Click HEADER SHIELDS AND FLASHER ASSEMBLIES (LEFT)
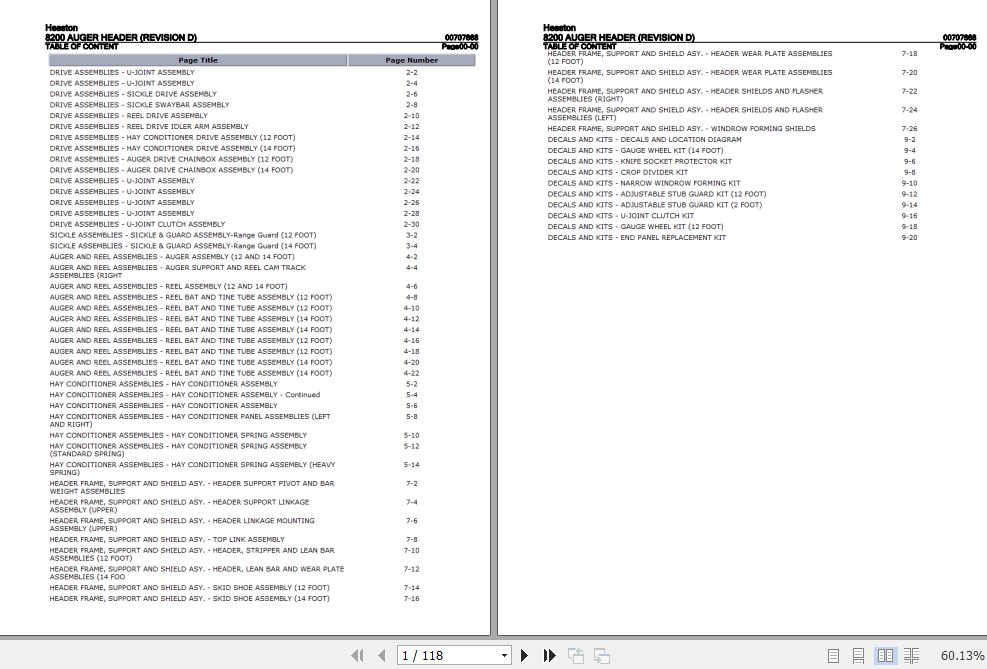Screen dimensions: 987x669 coord(685,113)
